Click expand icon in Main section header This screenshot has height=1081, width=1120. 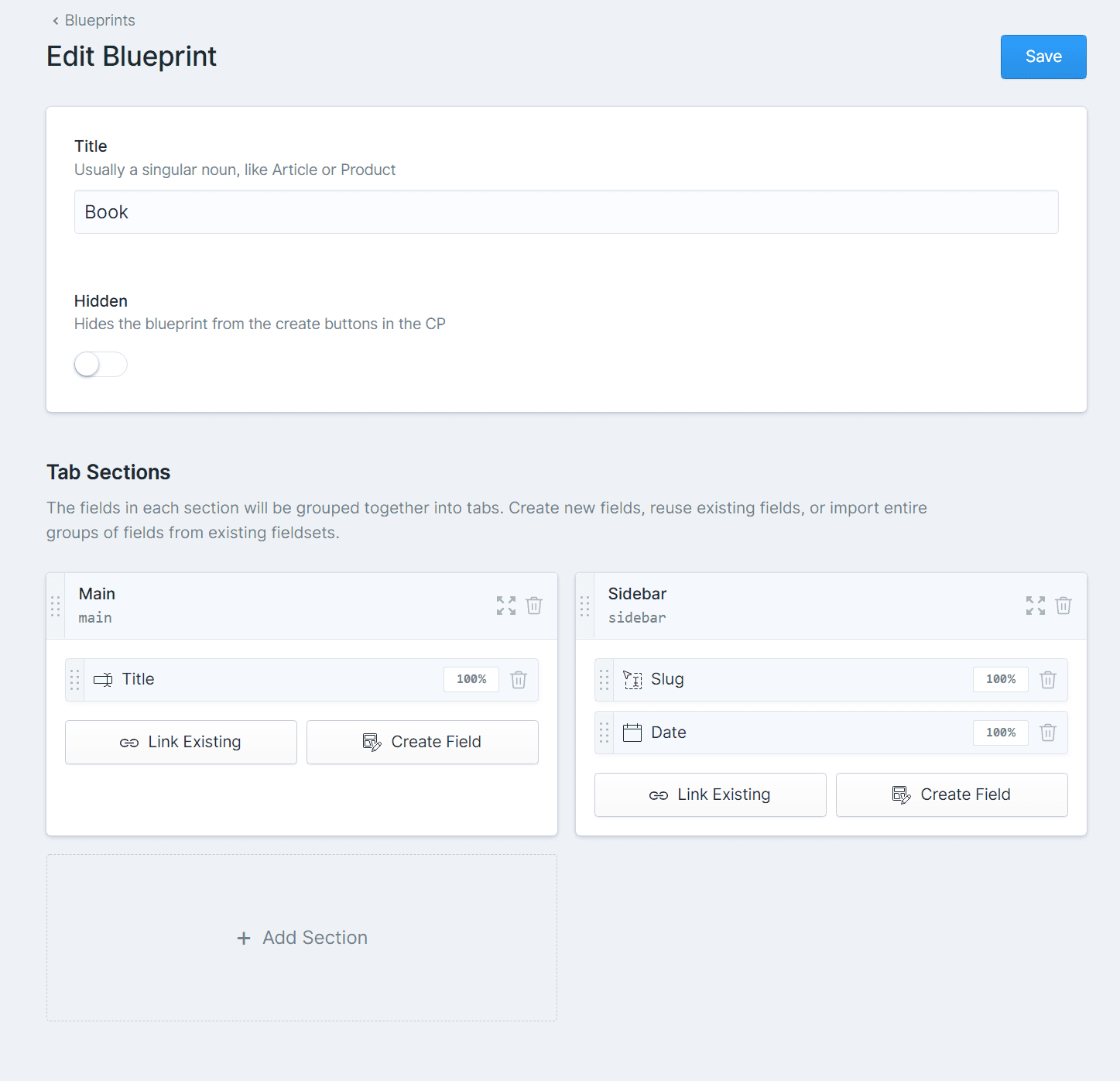[506, 606]
